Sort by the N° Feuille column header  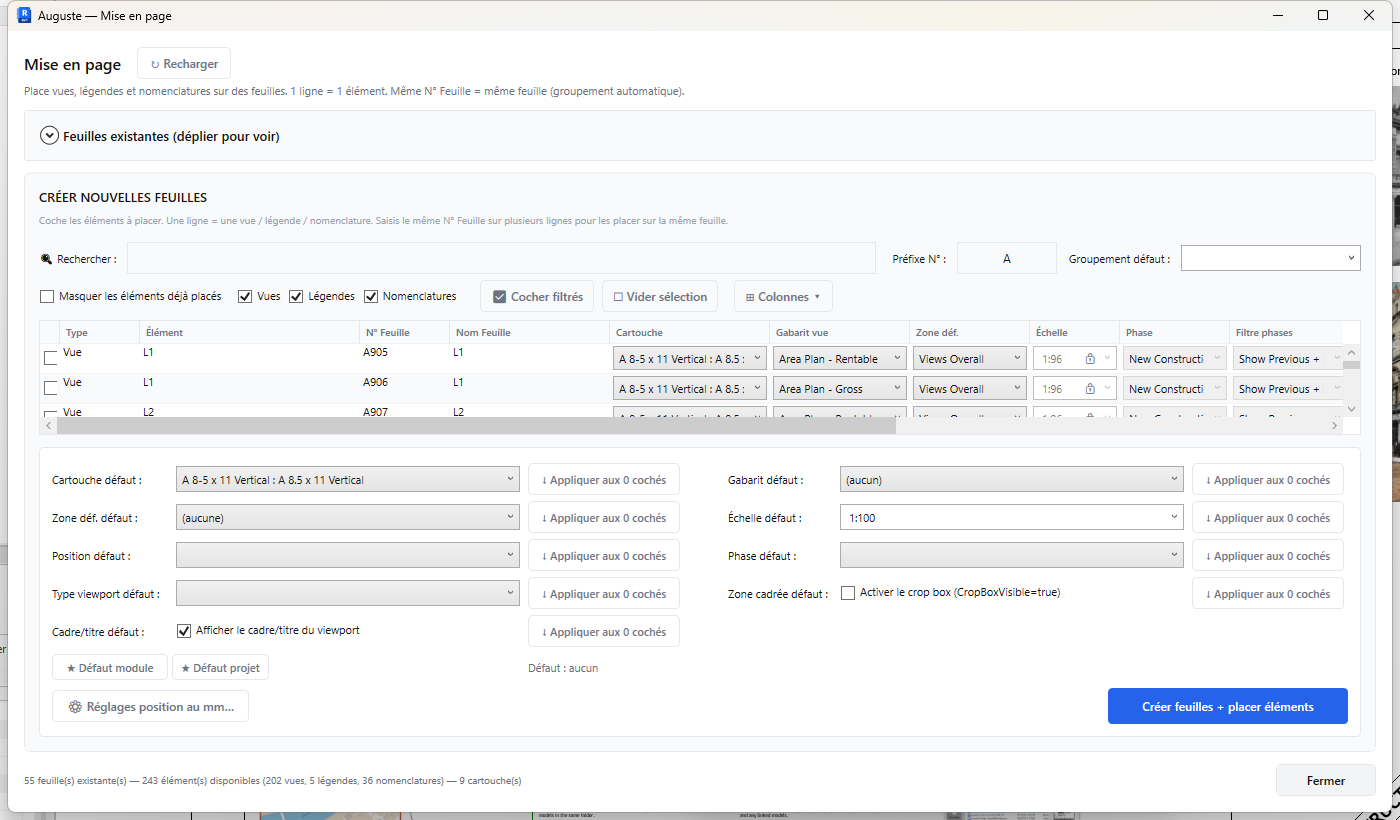388,332
